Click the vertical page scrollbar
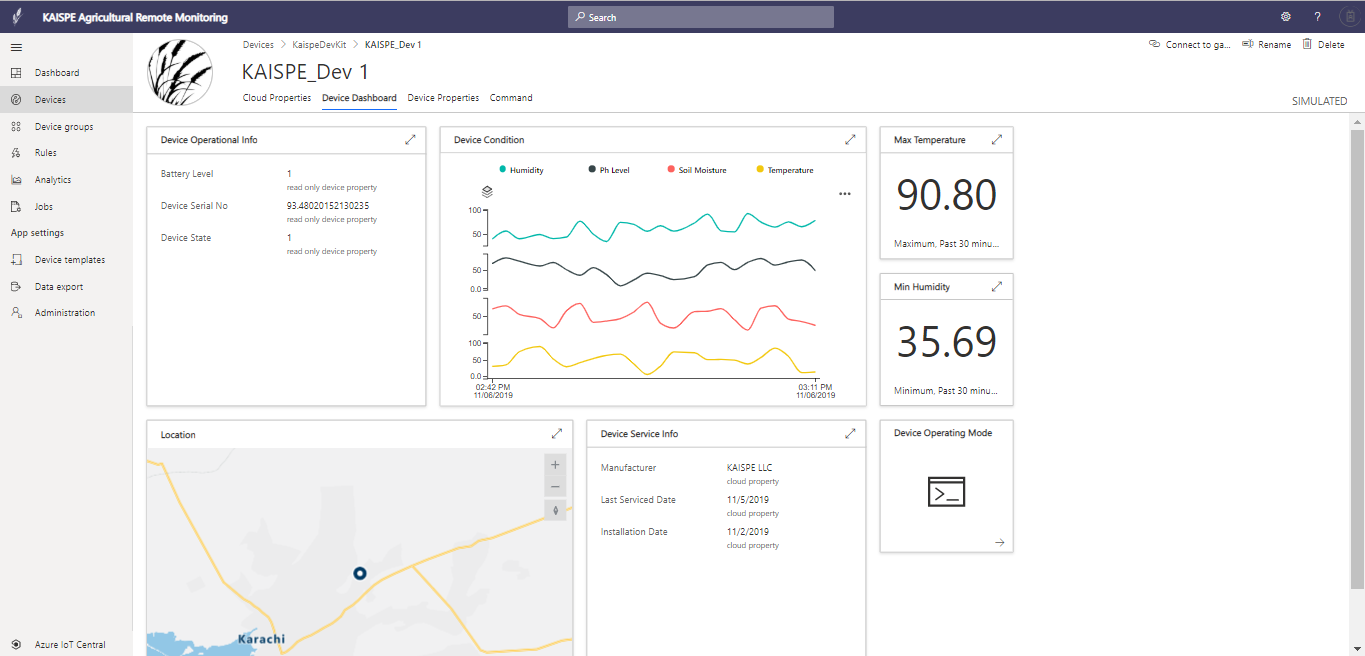The height and width of the screenshot is (656, 1365). (x=1357, y=360)
